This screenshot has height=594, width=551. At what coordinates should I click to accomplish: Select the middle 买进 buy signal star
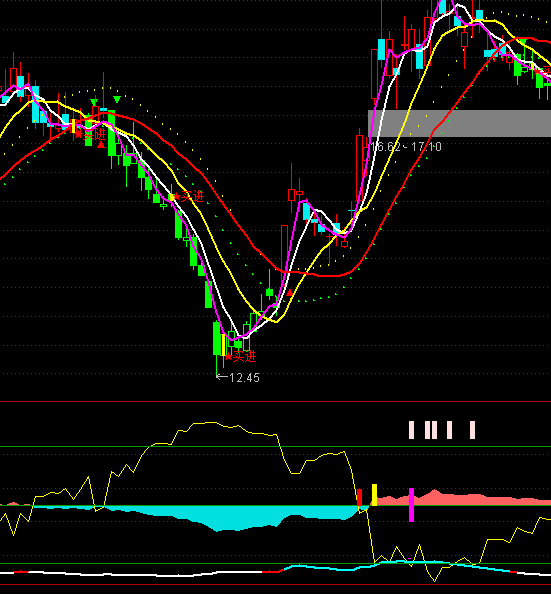176,197
